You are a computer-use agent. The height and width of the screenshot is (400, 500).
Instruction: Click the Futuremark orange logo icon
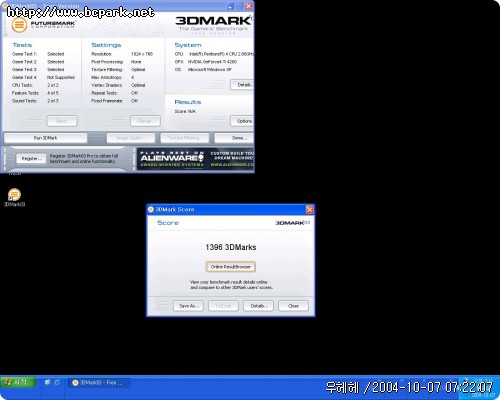click(x=19, y=24)
